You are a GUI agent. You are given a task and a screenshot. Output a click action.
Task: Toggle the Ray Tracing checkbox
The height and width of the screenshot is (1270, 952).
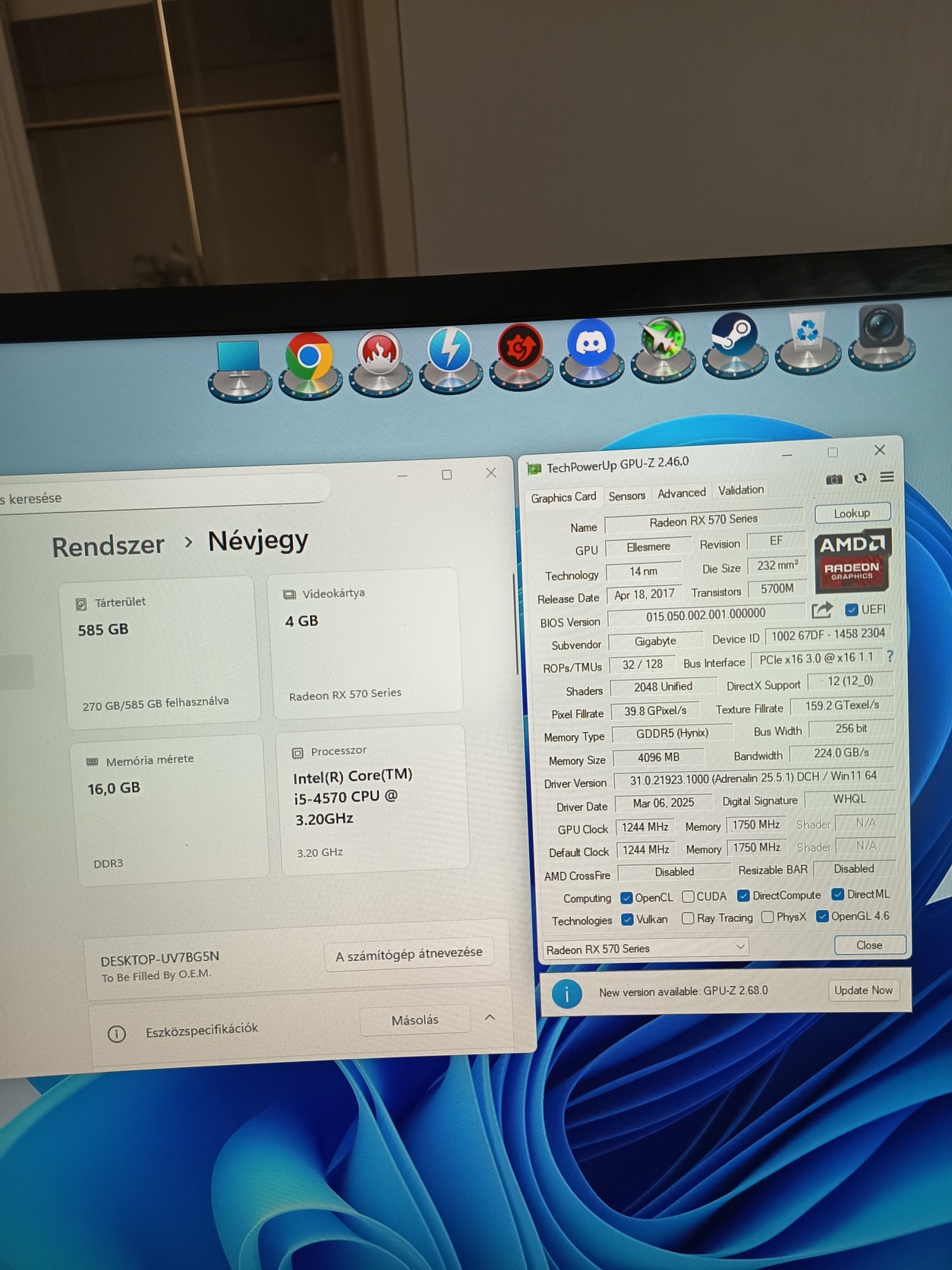[688, 918]
